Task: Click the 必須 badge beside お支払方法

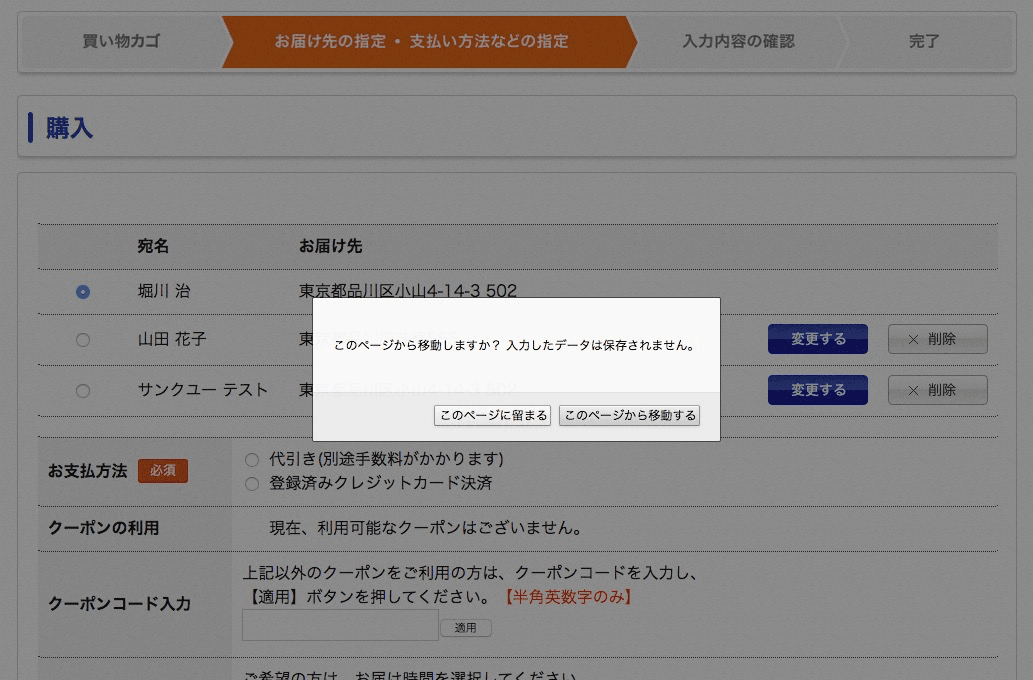Action: pos(162,471)
